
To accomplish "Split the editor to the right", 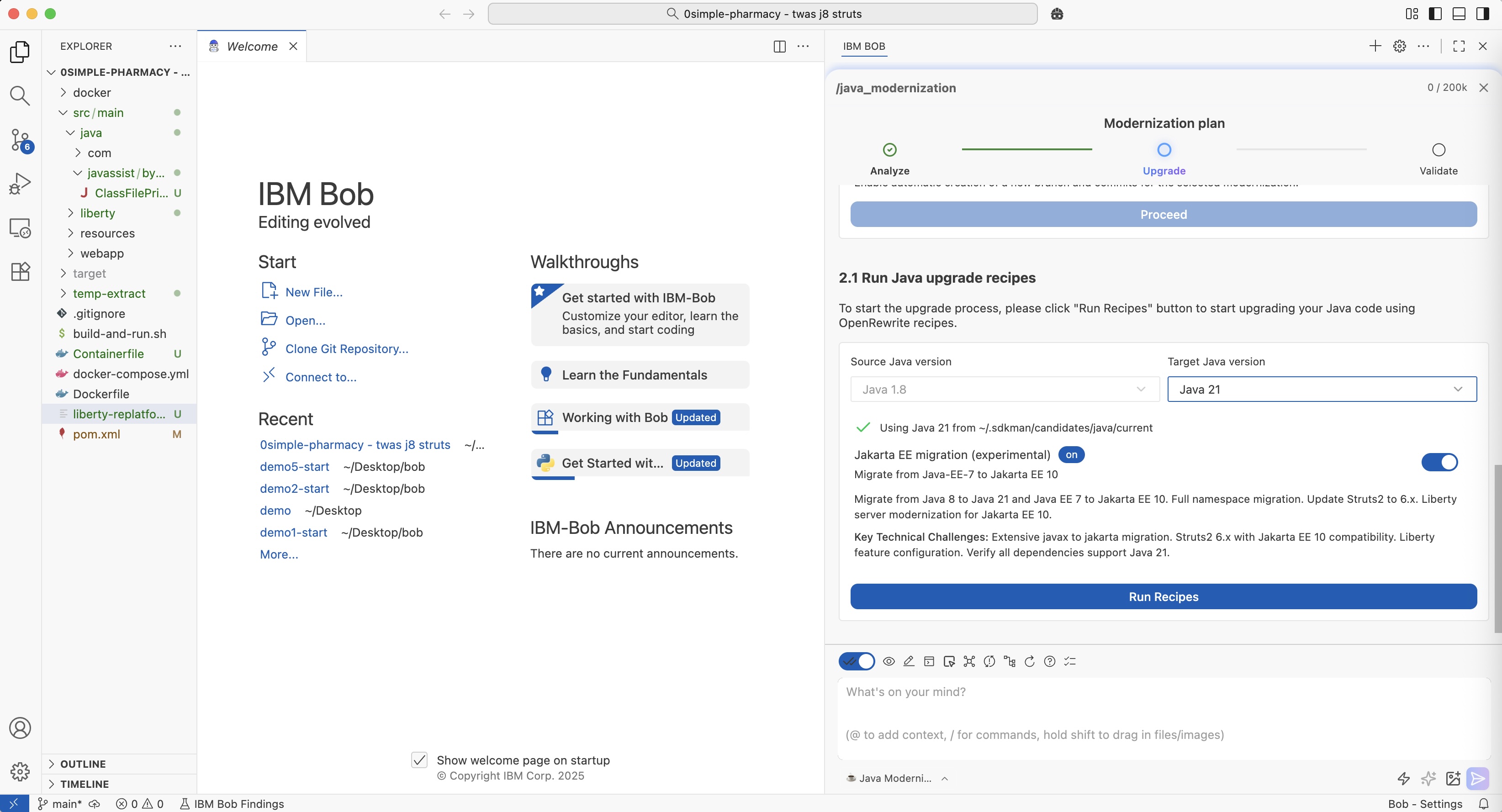I will pyautogui.click(x=780, y=46).
